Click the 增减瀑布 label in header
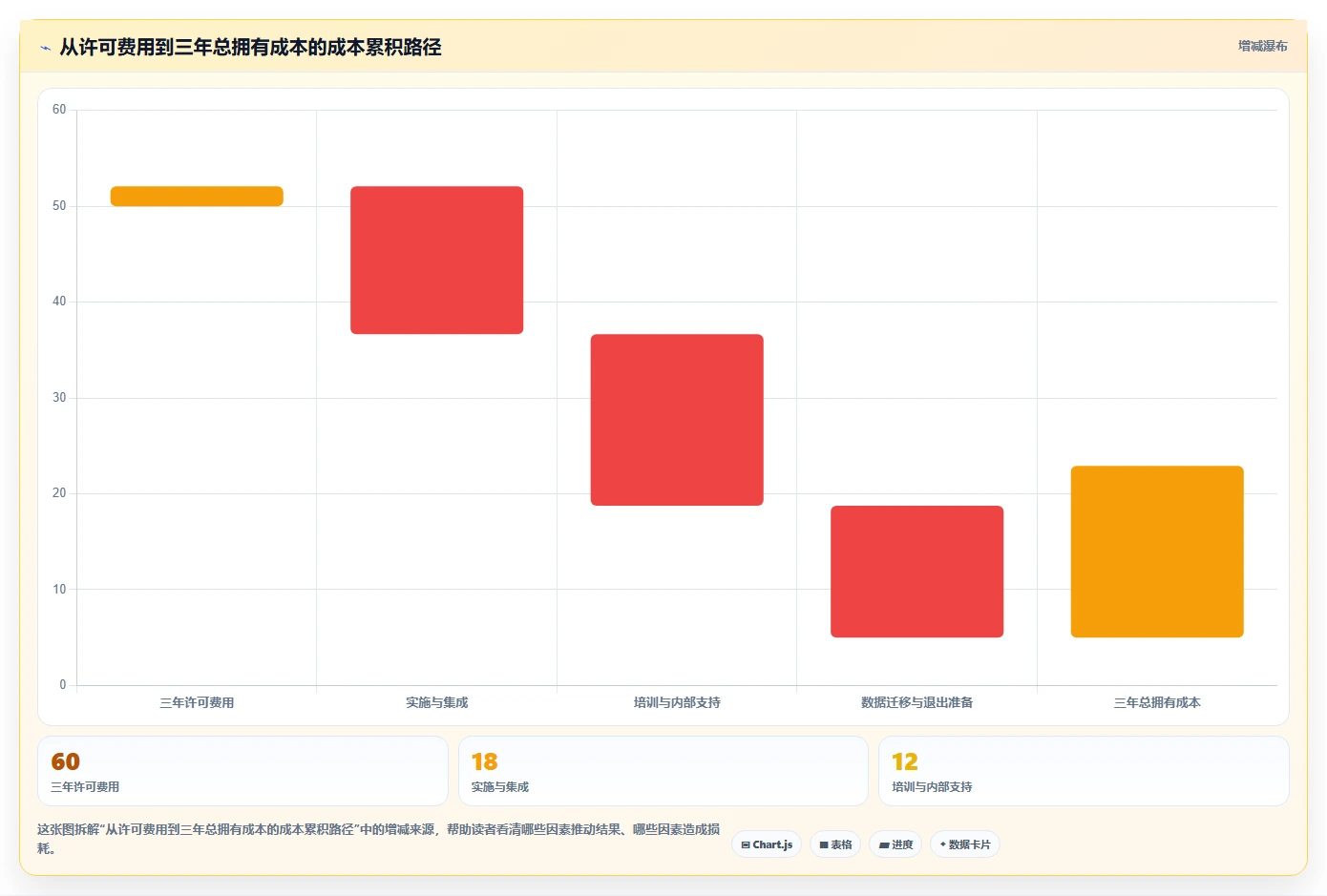The image size is (1327, 896). click(x=1262, y=46)
